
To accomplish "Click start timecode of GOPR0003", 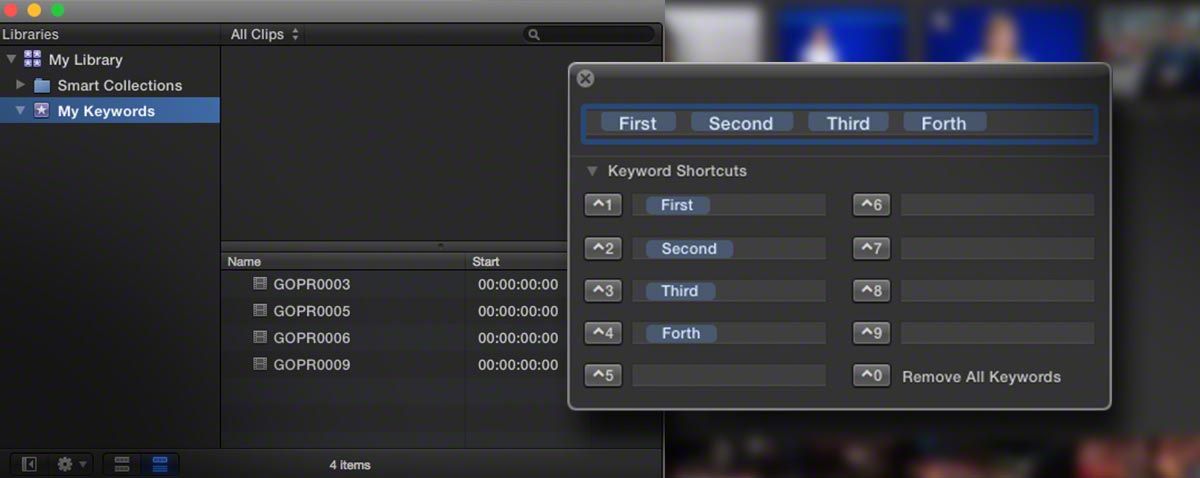I will [x=518, y=284].
